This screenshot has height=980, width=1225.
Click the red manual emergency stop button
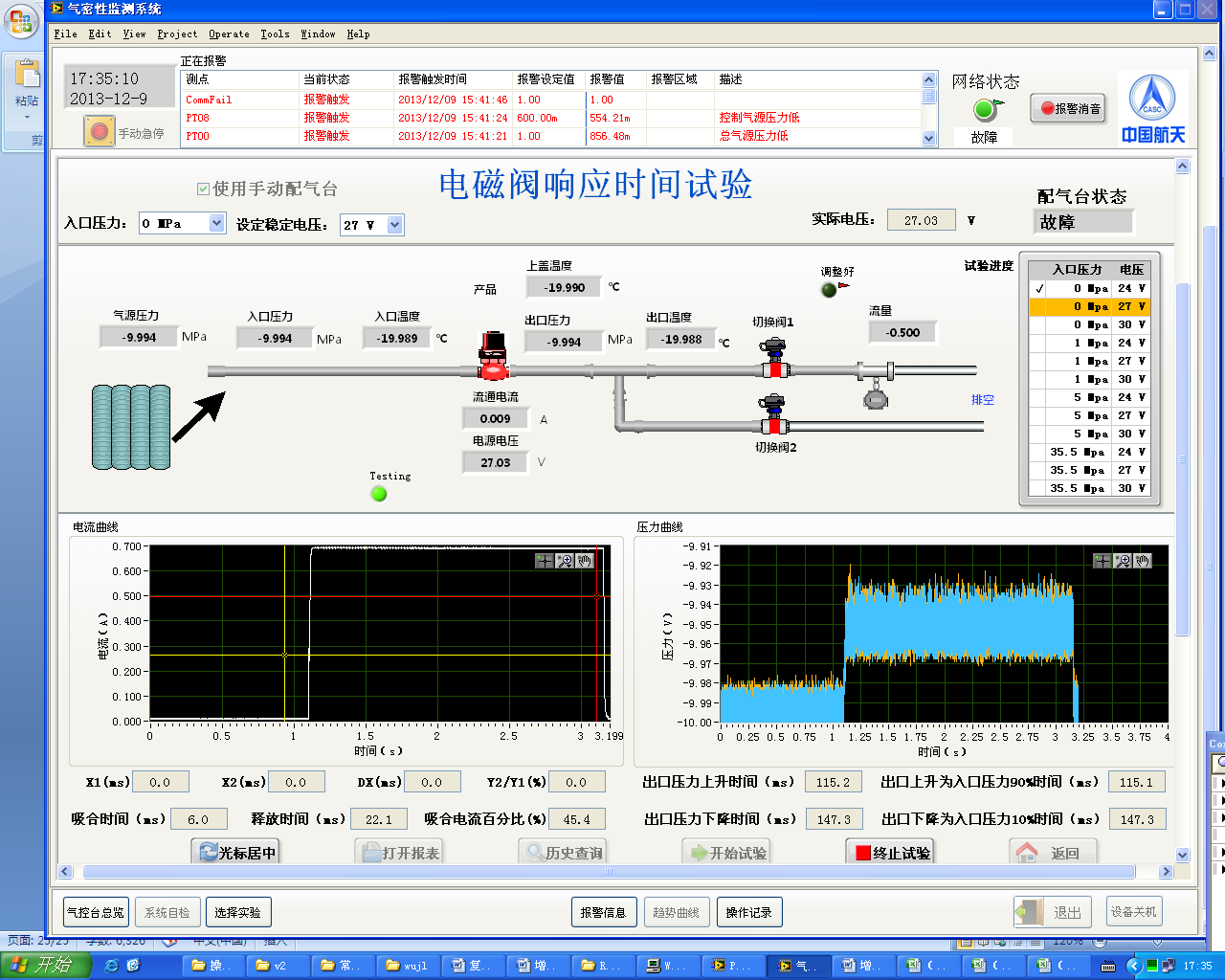coord(99,130)
